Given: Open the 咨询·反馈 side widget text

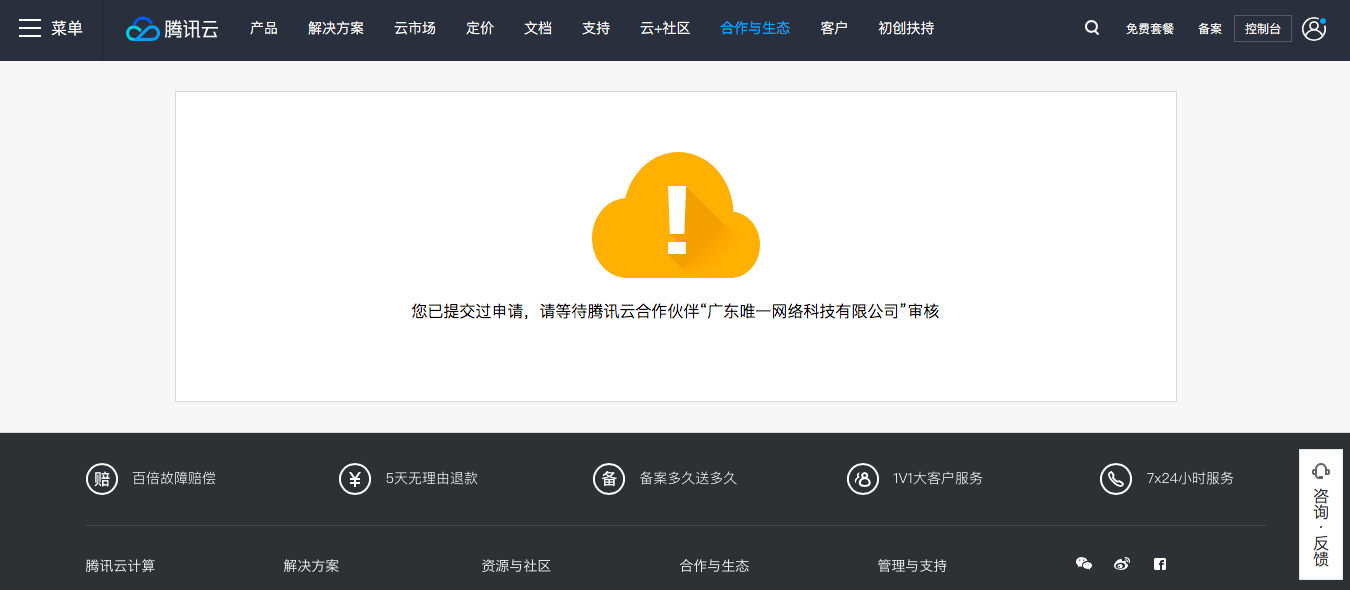Looking at the screenshot, I should [1321, 527].
